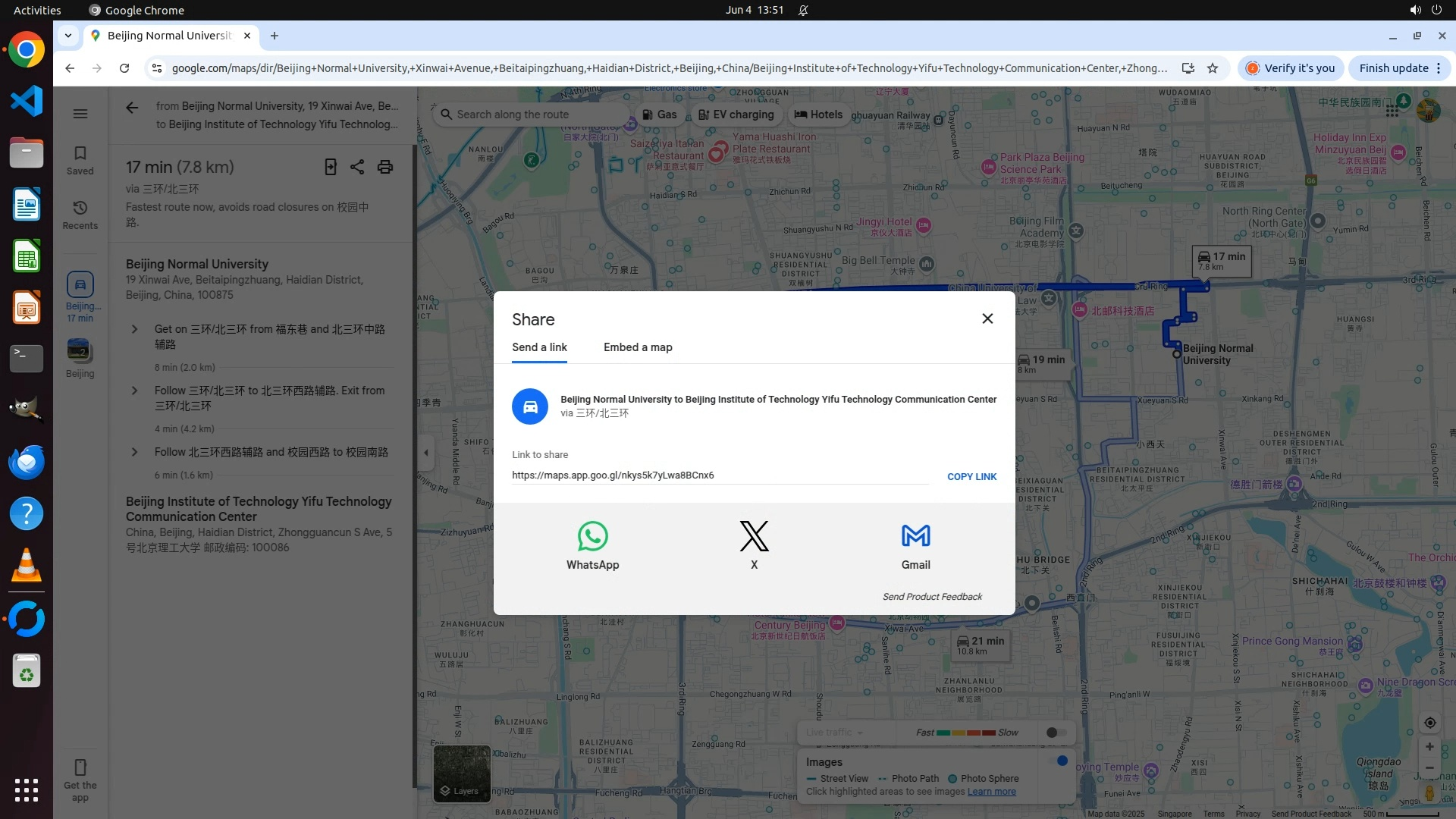Expand the step 'Follow 三环/北三环 to 北三环西路辅路'
Image resolution: width=1456 pixels, height=819 pixels.
(134, 391)
